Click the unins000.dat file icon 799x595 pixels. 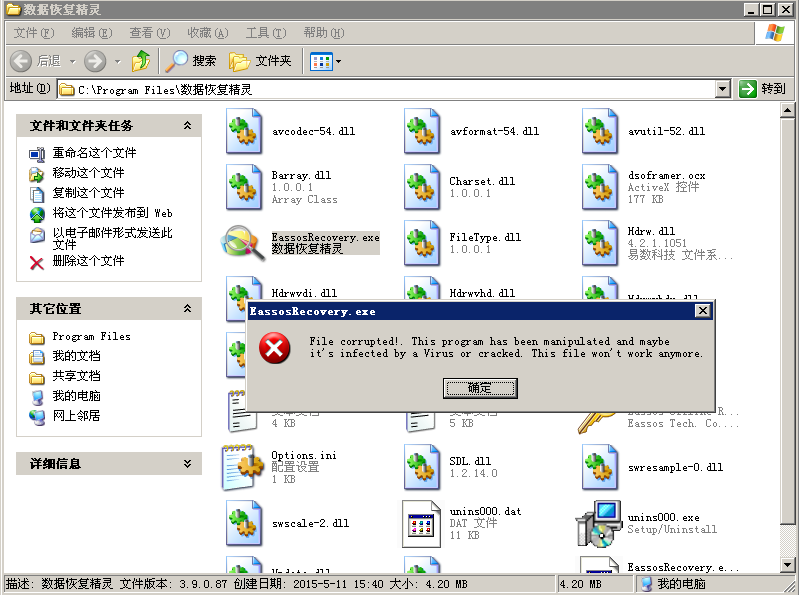click(422, 524)
